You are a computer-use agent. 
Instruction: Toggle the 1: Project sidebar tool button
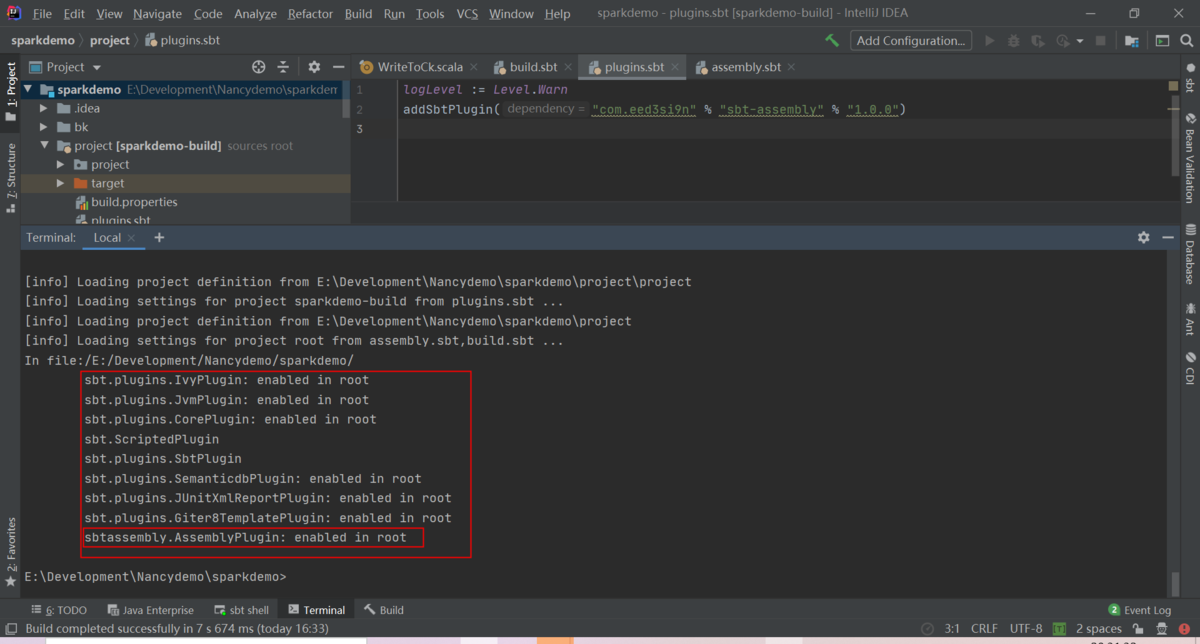click(x=11, y=92)
